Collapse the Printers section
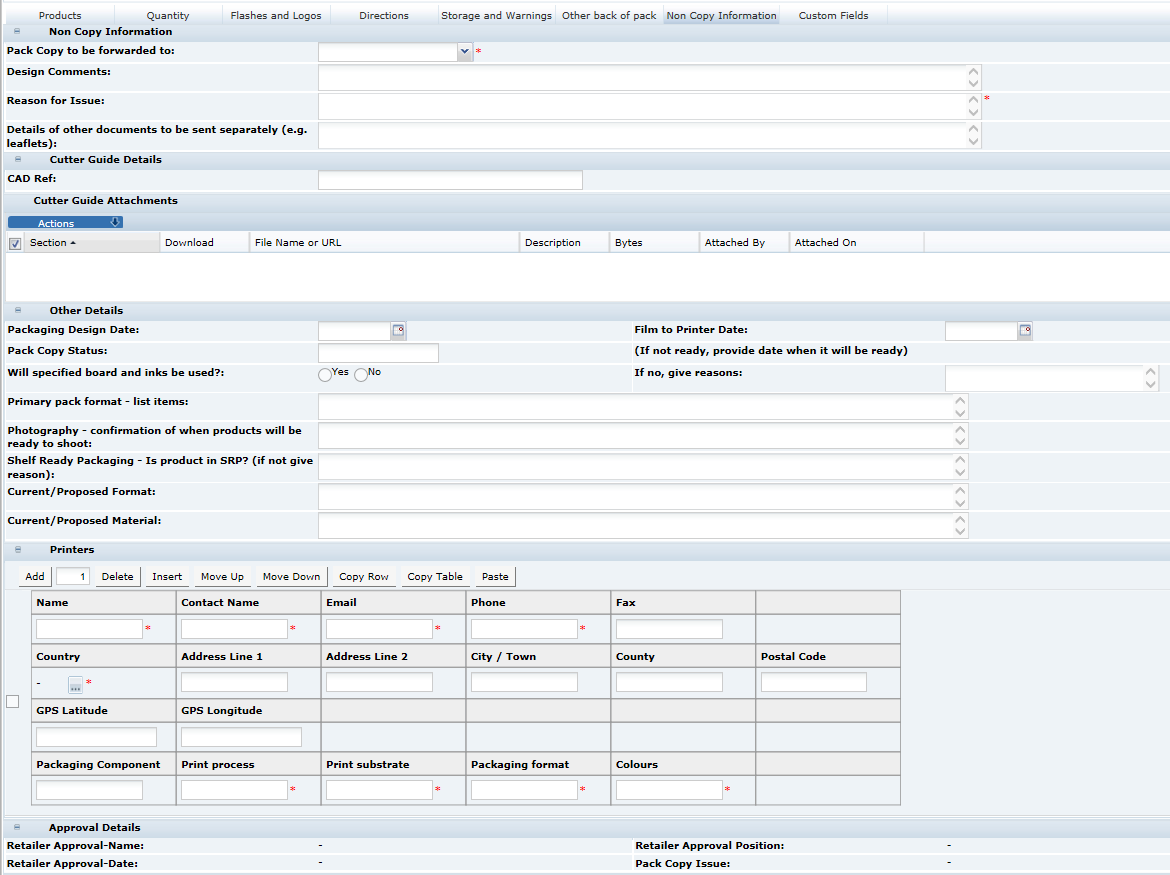Image resolution: width=1170 pixels, height=875 pixels. coord(16,550)
